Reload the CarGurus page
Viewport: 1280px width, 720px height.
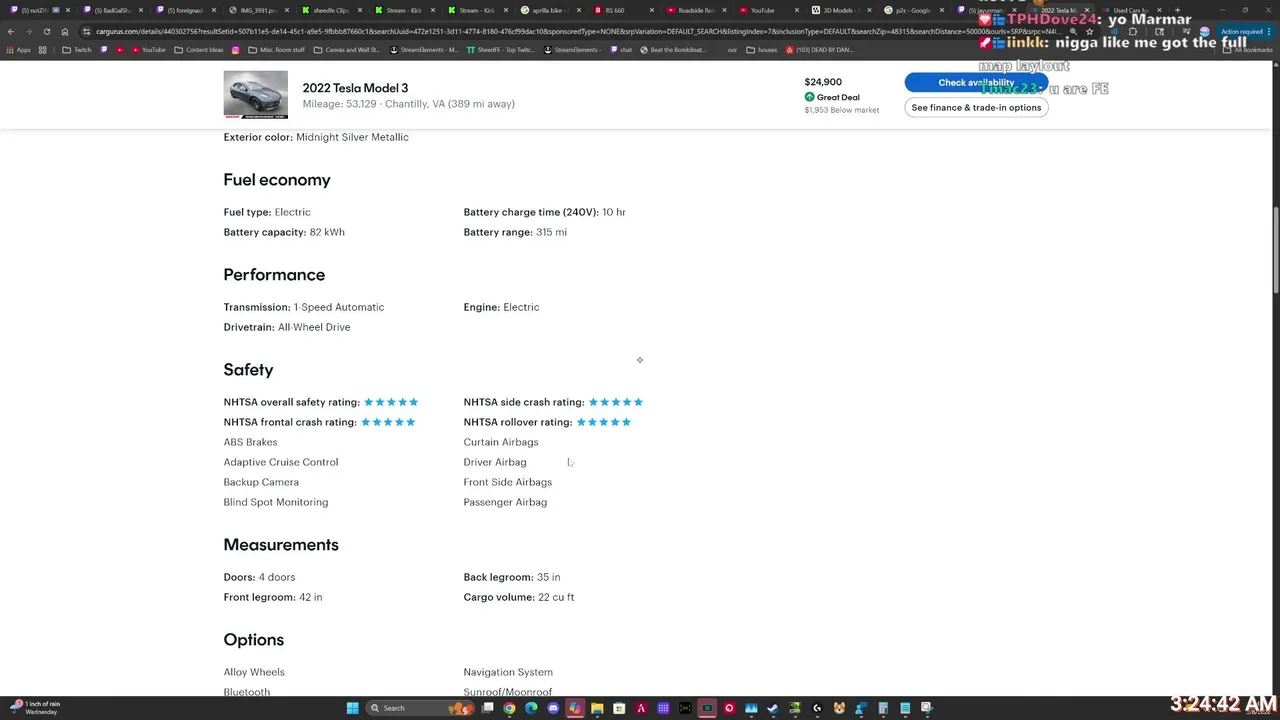pos(46,31)
